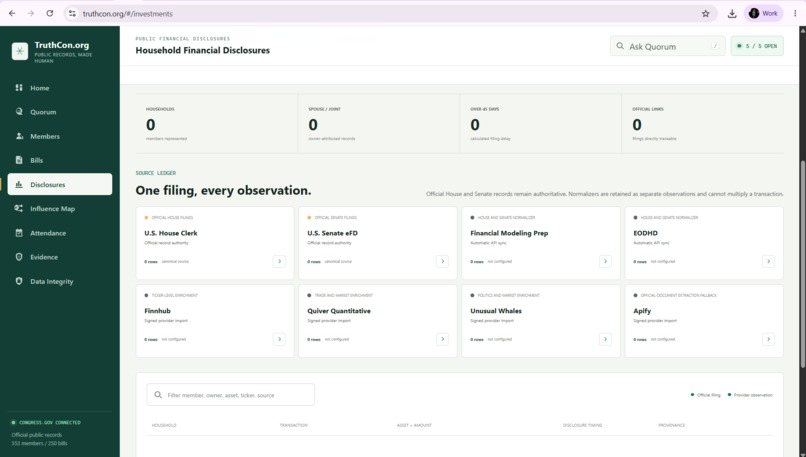The image size is (806, 457).
Task: Go to Home in the sidebar
Action: pos(60,88)
